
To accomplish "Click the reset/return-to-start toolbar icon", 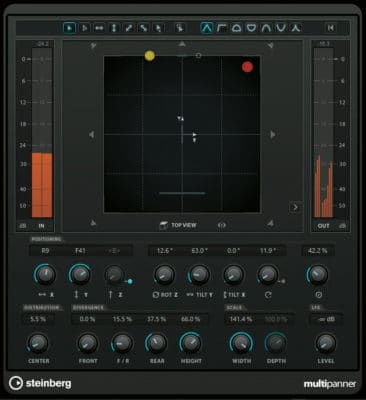I will pyautogui.click(x=330, y=28).
